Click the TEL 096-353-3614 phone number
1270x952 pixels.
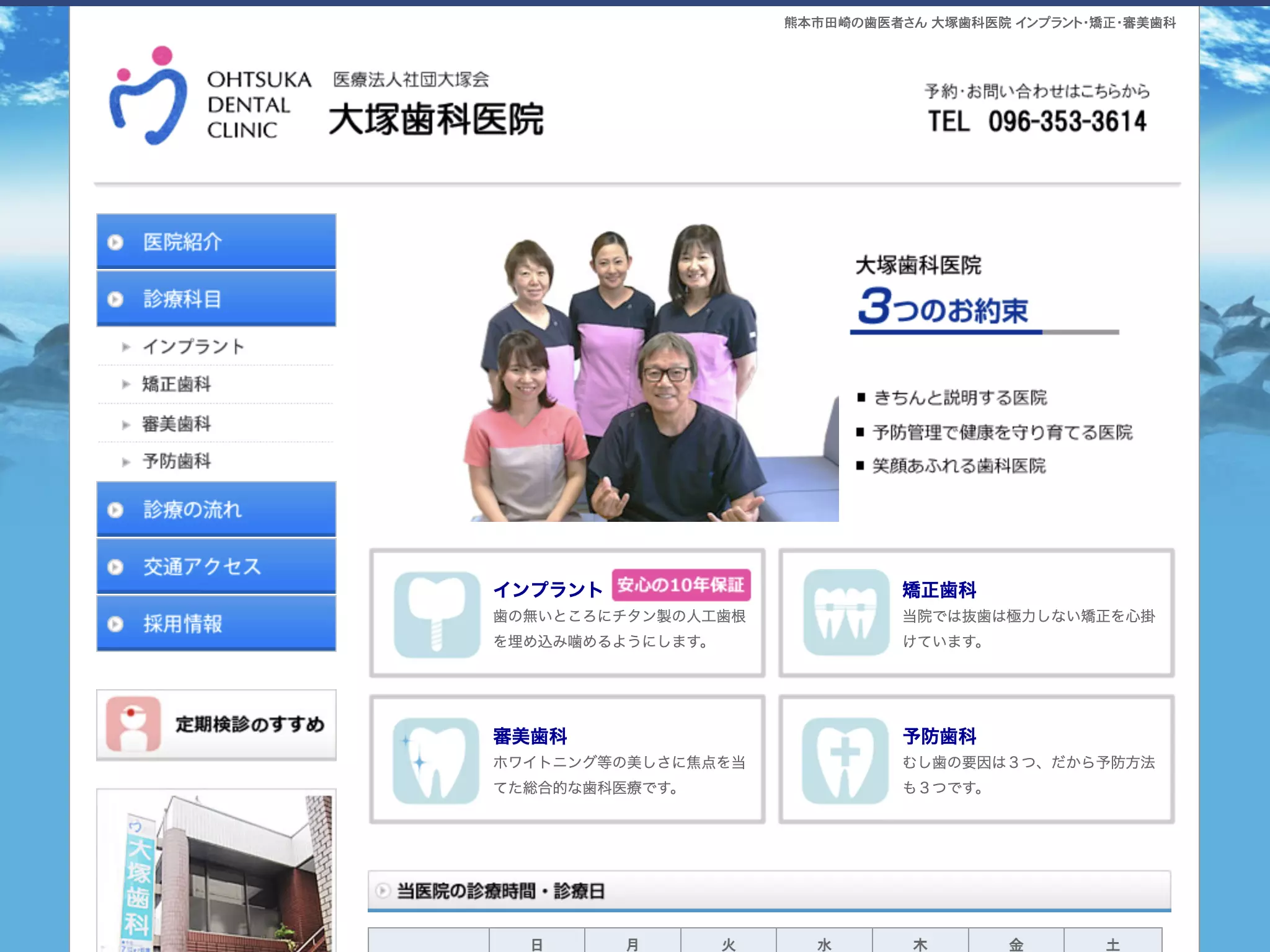point(1037,121)
